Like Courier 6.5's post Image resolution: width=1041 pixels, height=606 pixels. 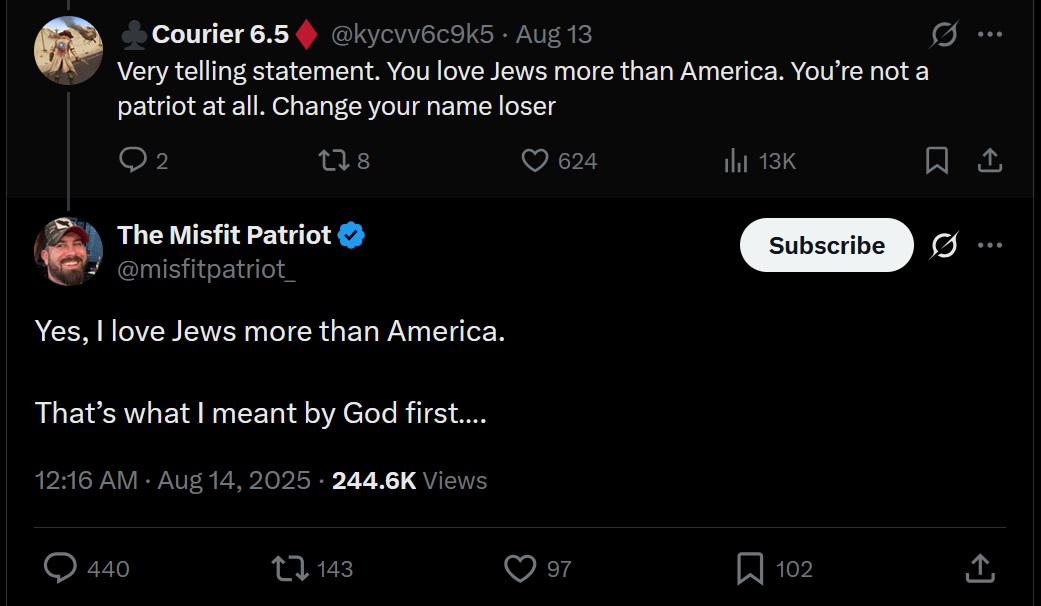click(536, 160)
